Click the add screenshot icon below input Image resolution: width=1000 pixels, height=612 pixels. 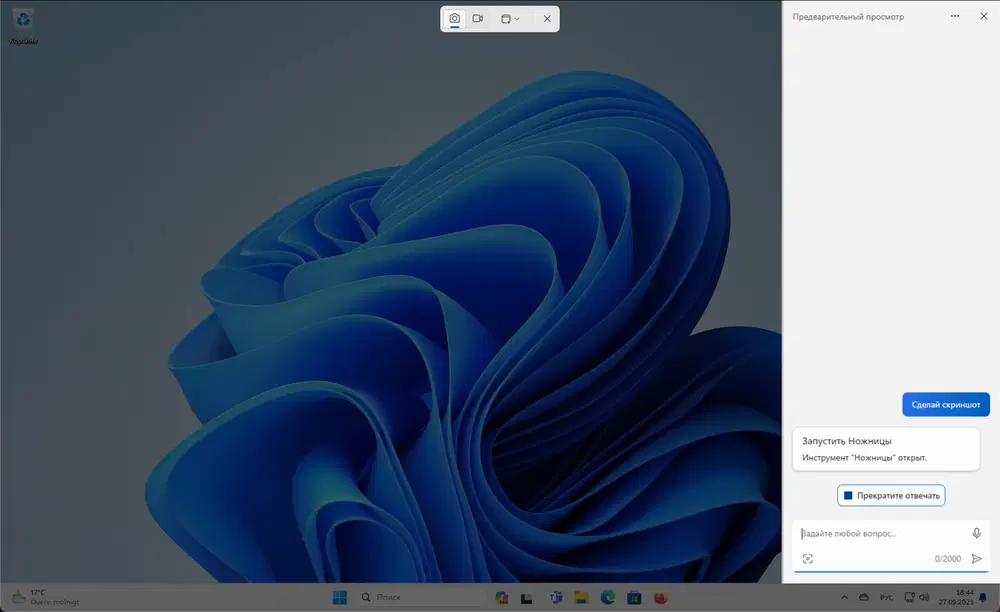tap(807, 558)
